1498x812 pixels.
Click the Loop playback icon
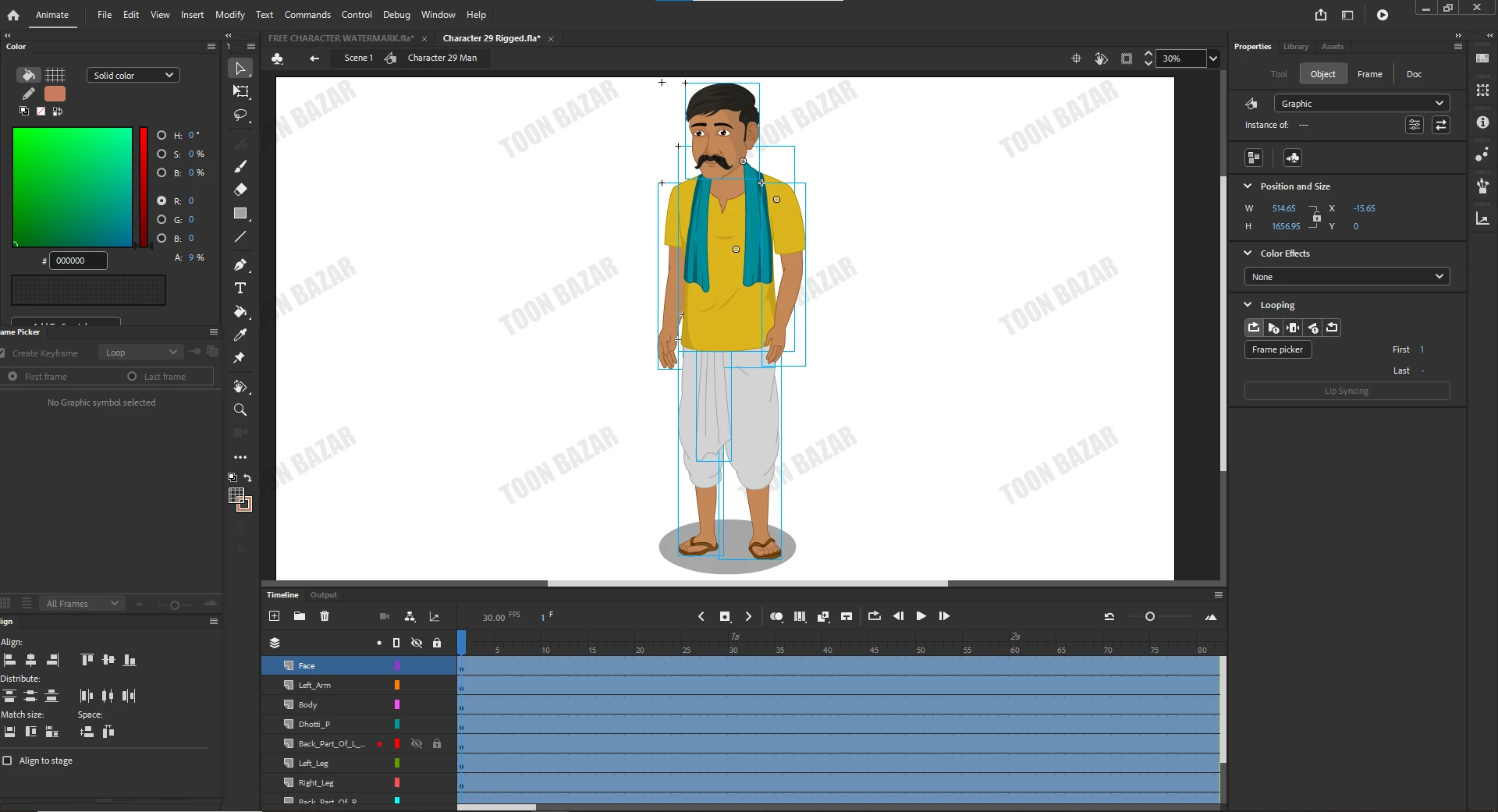point(874,616)
